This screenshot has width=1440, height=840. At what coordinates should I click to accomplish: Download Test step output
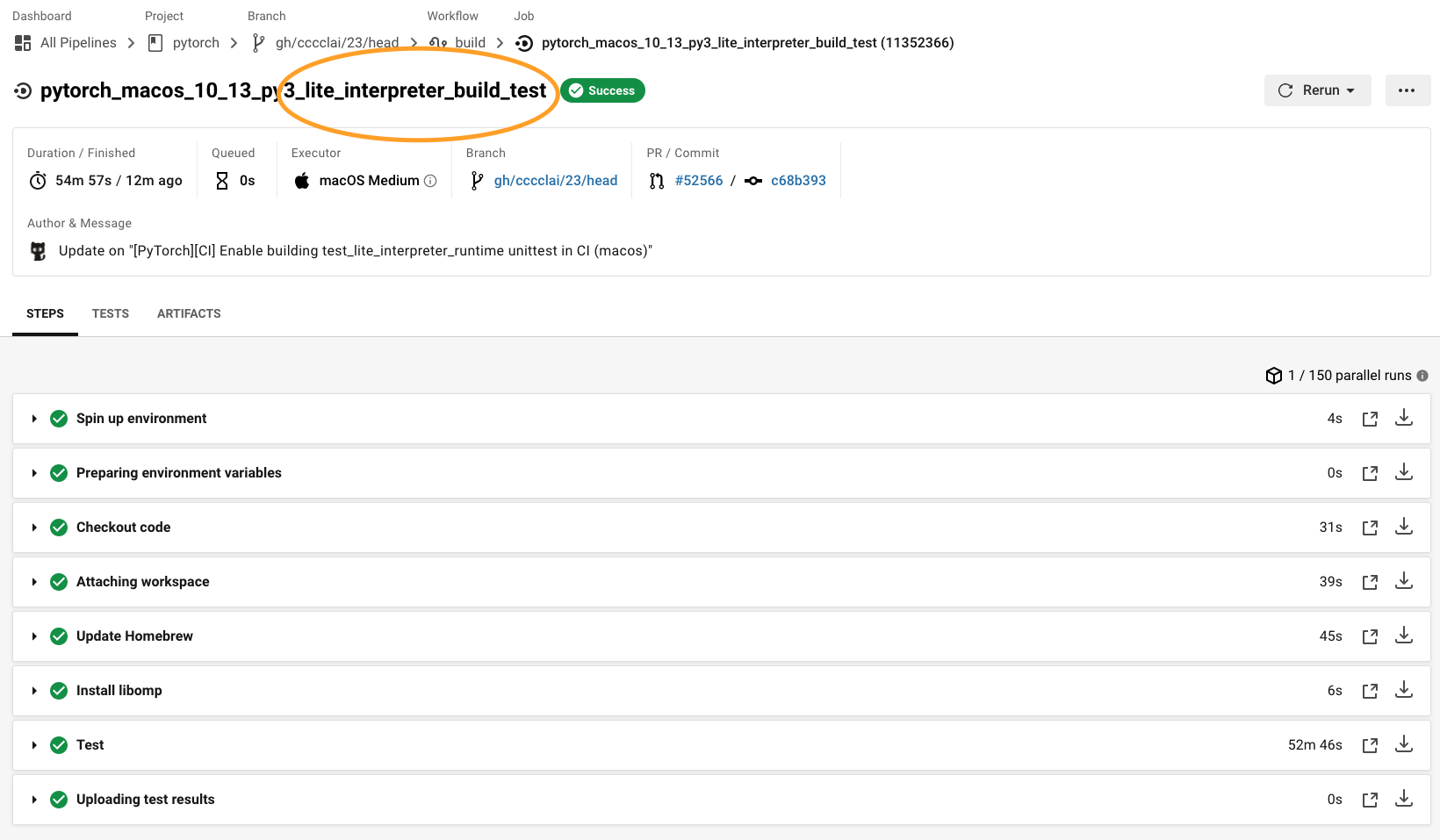click(1404, 744)
